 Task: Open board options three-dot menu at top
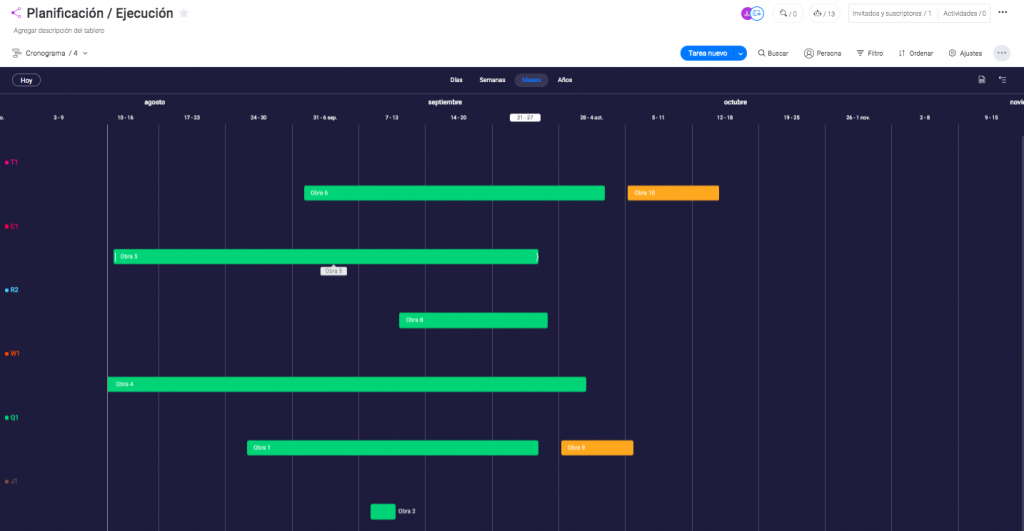pos(1003,13)
